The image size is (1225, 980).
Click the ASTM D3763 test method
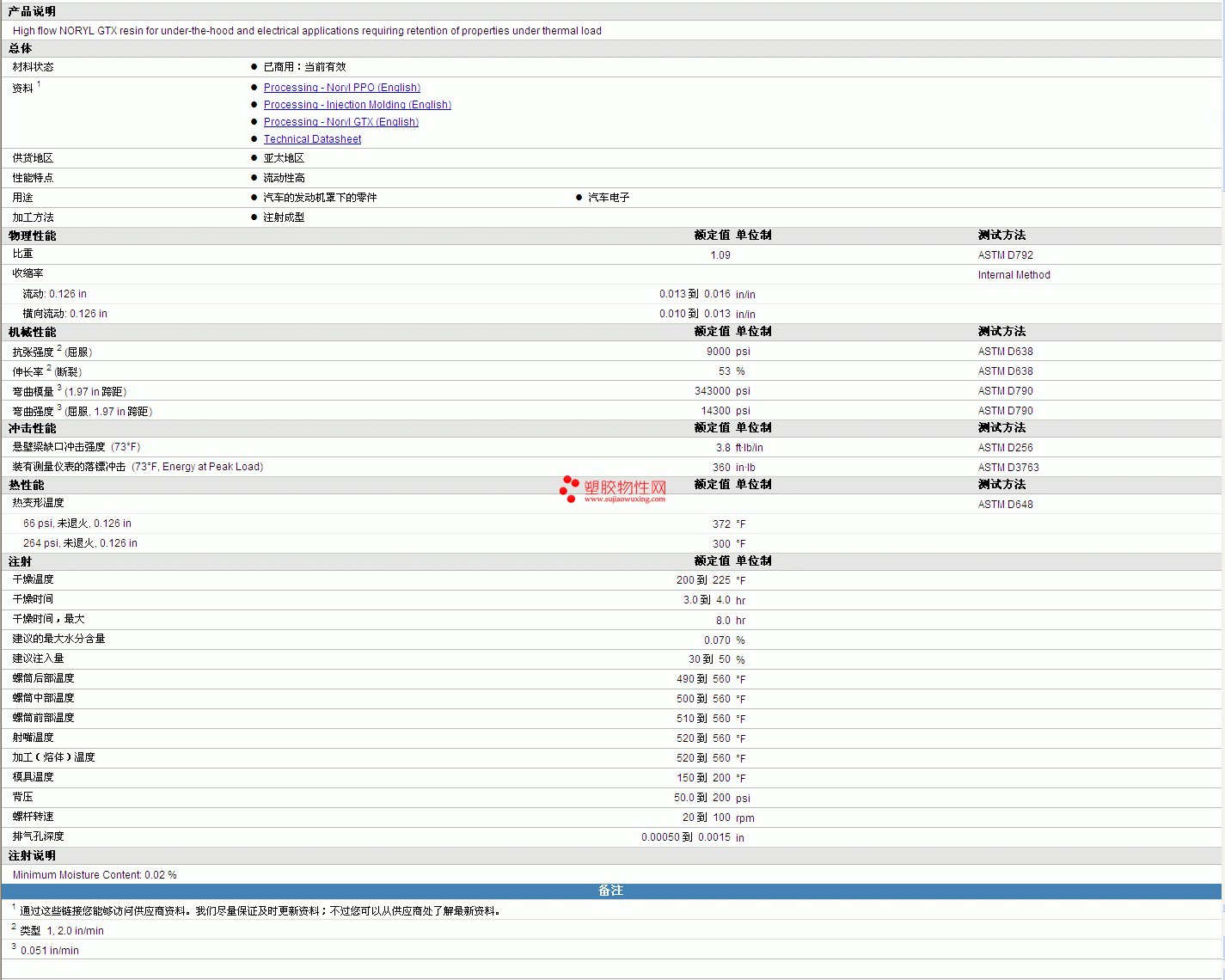click(x=1008, y=468)
